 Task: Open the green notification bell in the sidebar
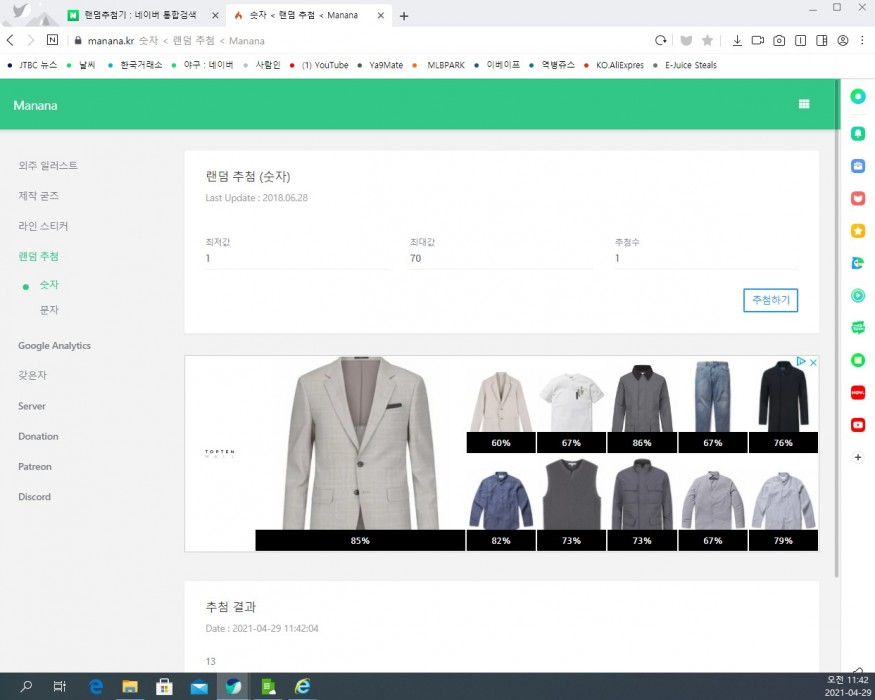[x=858, y=133]
